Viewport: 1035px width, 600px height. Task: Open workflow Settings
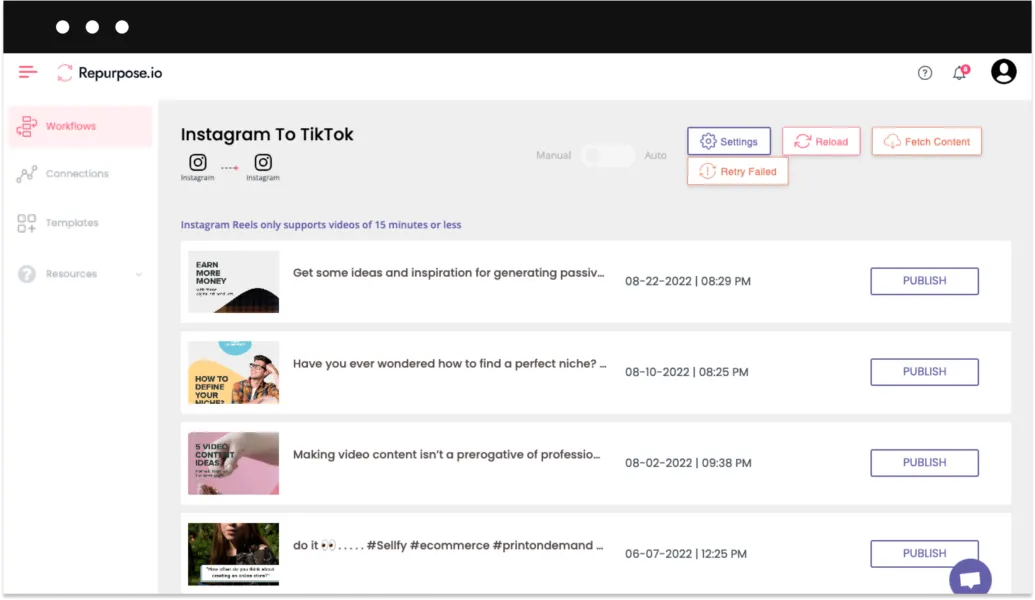coord(729,141)
